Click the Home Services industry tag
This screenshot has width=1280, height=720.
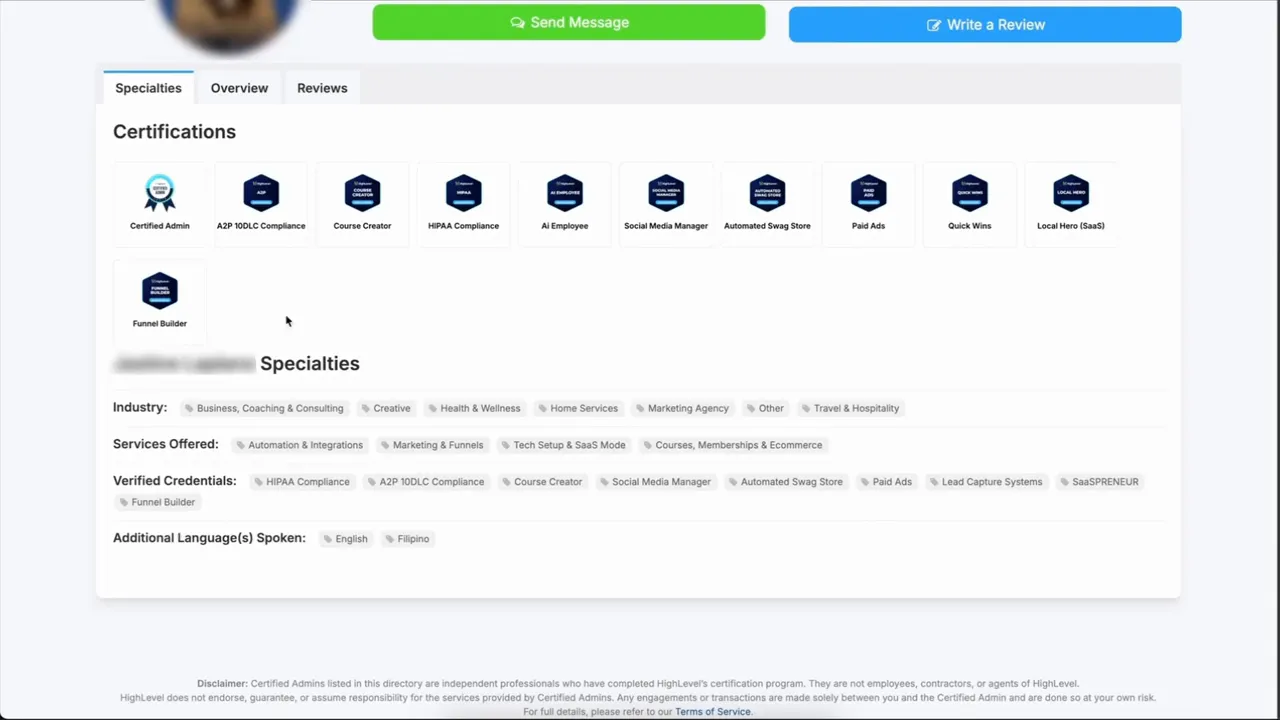click(578, 408)
